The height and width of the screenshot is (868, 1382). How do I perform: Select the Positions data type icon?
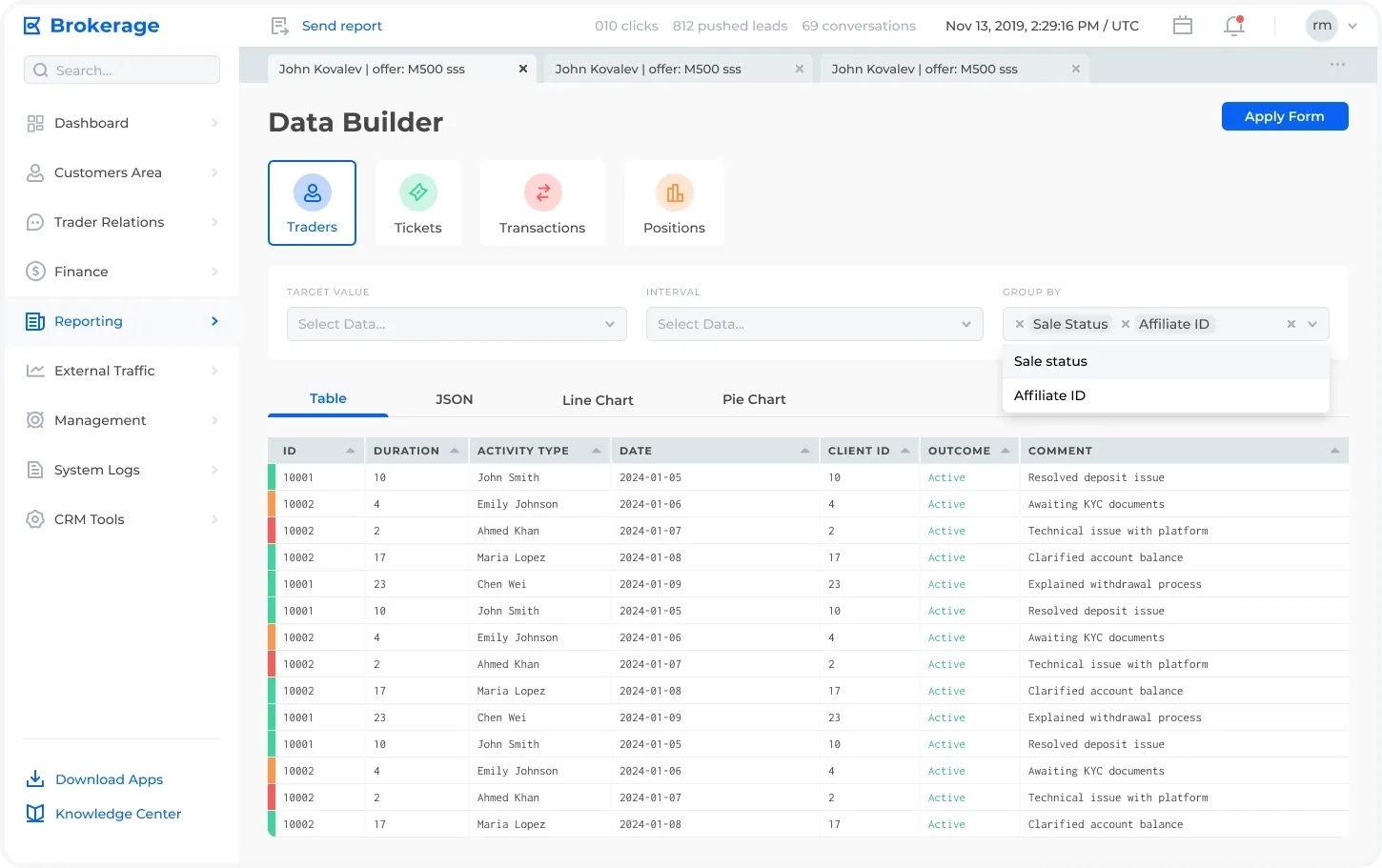point(675,192)
